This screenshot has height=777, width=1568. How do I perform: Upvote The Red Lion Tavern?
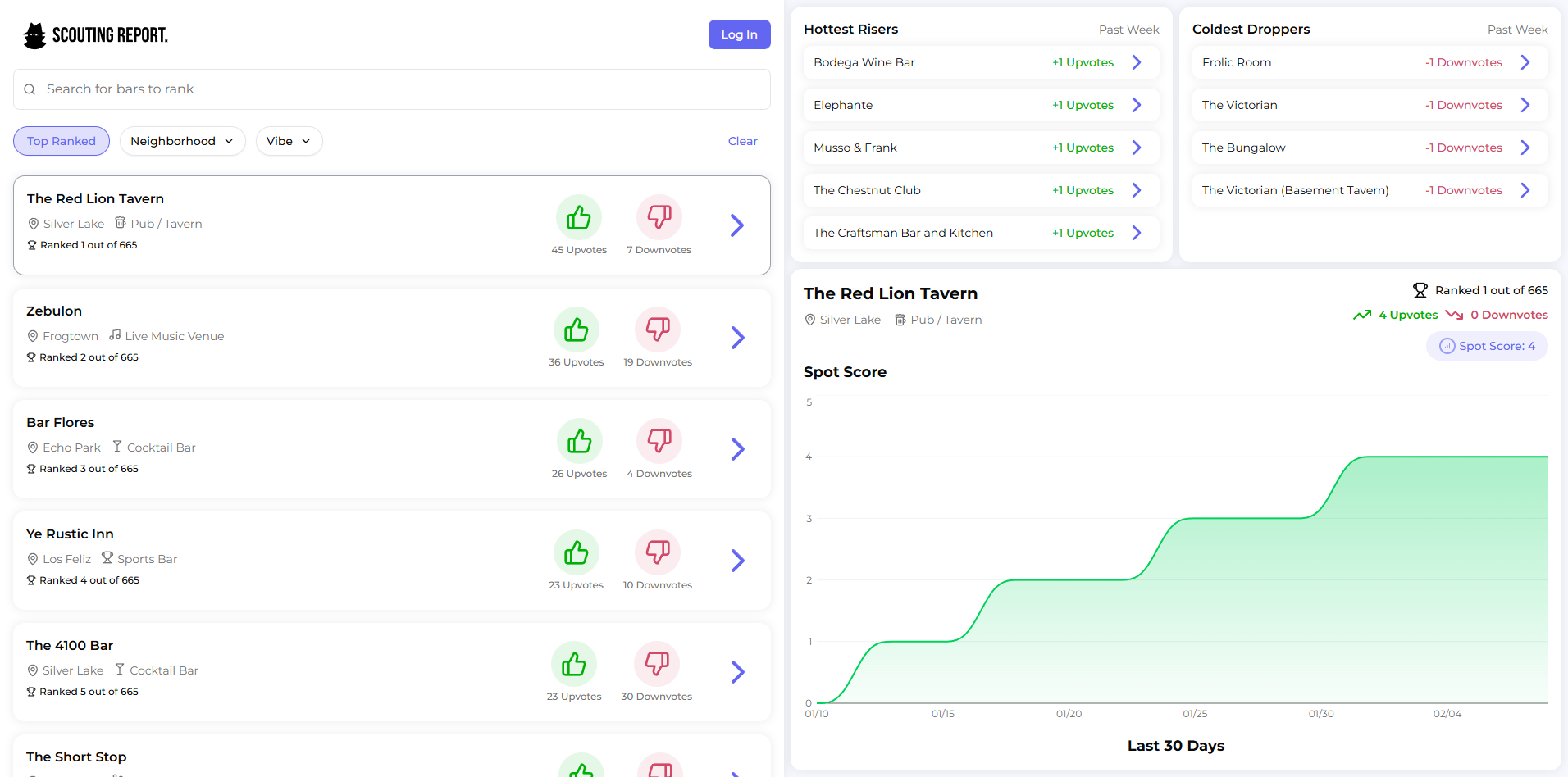[x=578, y=218]
